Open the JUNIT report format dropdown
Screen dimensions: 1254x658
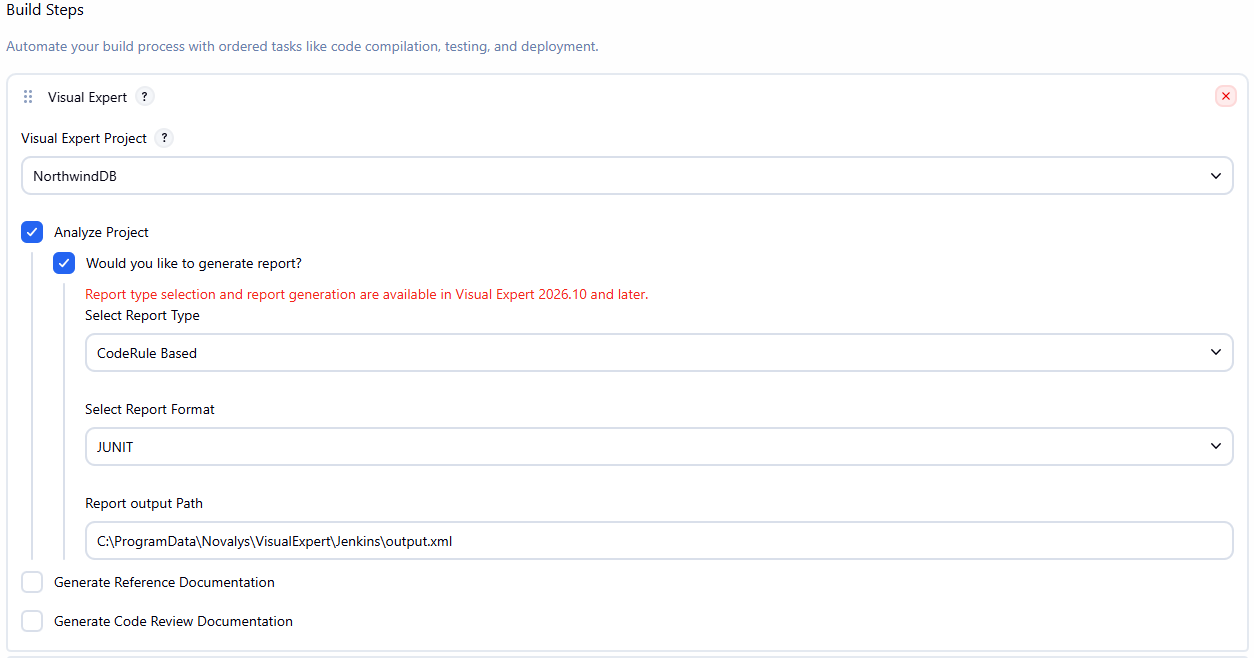point(659,447)
